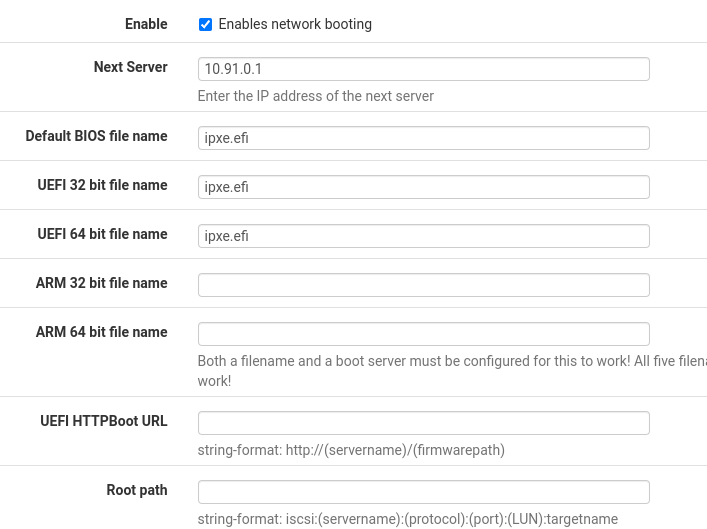This screenshot has height=529, width=707.
Task: Click the 'Enter the IP address' help text
Action: 316,96
